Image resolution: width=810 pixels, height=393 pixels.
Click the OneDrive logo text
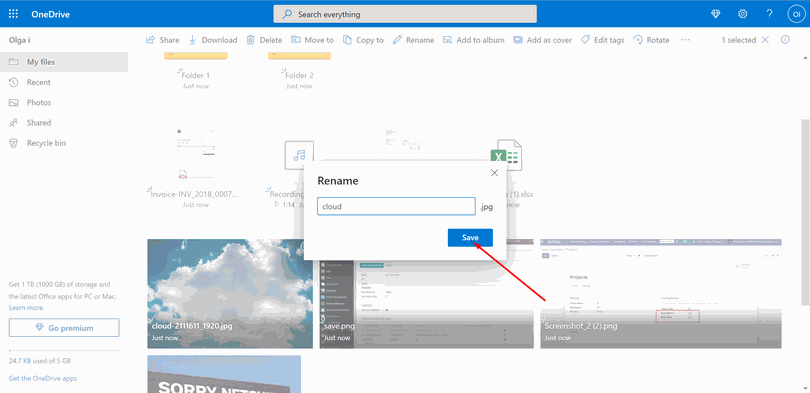point(51,14)
